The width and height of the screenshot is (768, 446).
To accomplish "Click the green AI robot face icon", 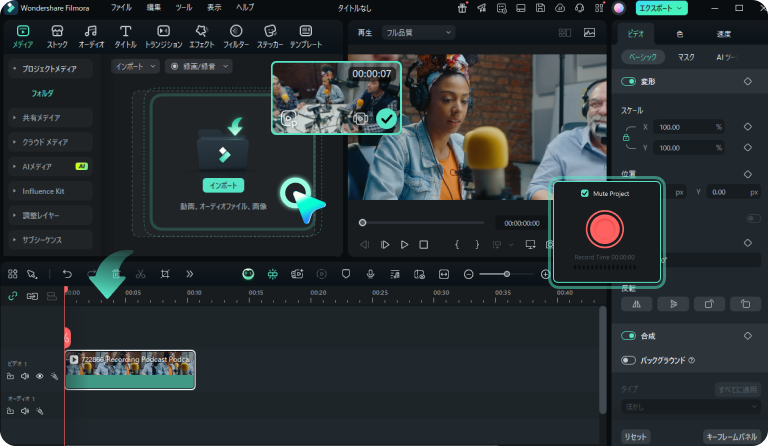I will point(248,274).
